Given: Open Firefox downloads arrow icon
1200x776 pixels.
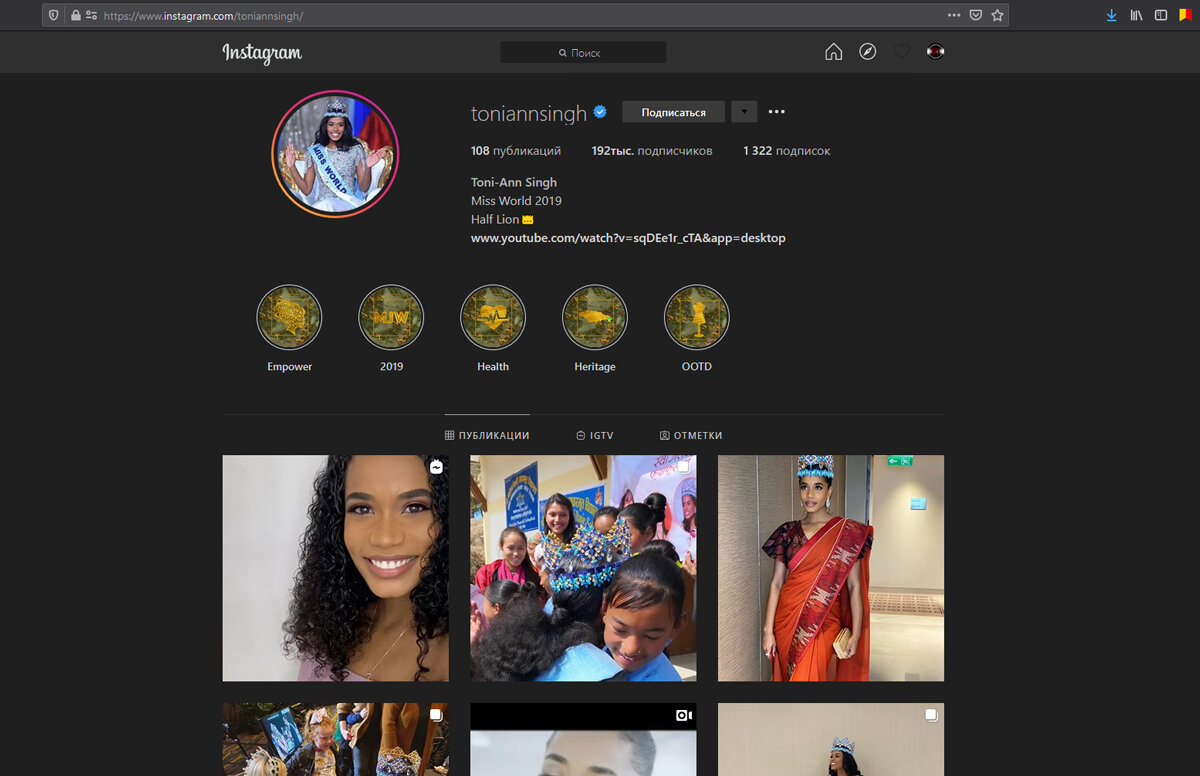Looking at the screenshot, I should pos(1111,15).
